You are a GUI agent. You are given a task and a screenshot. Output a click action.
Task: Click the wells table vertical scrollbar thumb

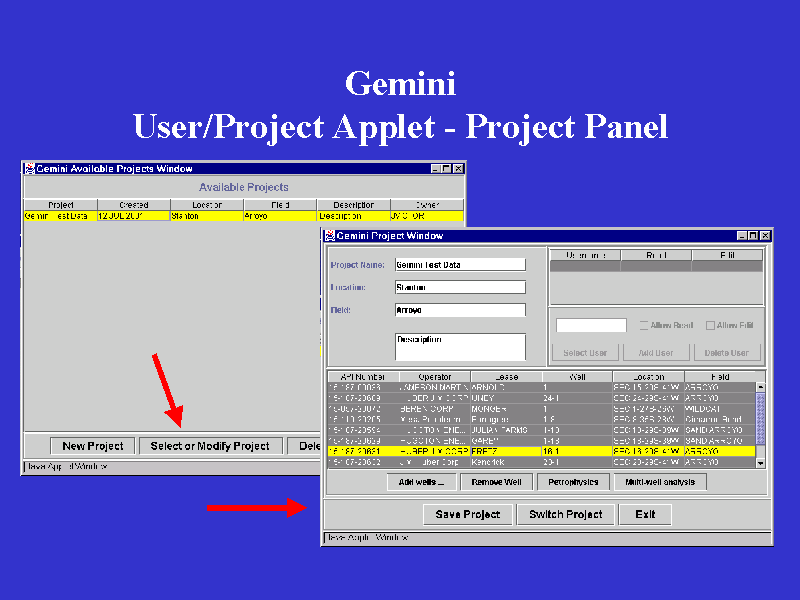coord(761,418)
